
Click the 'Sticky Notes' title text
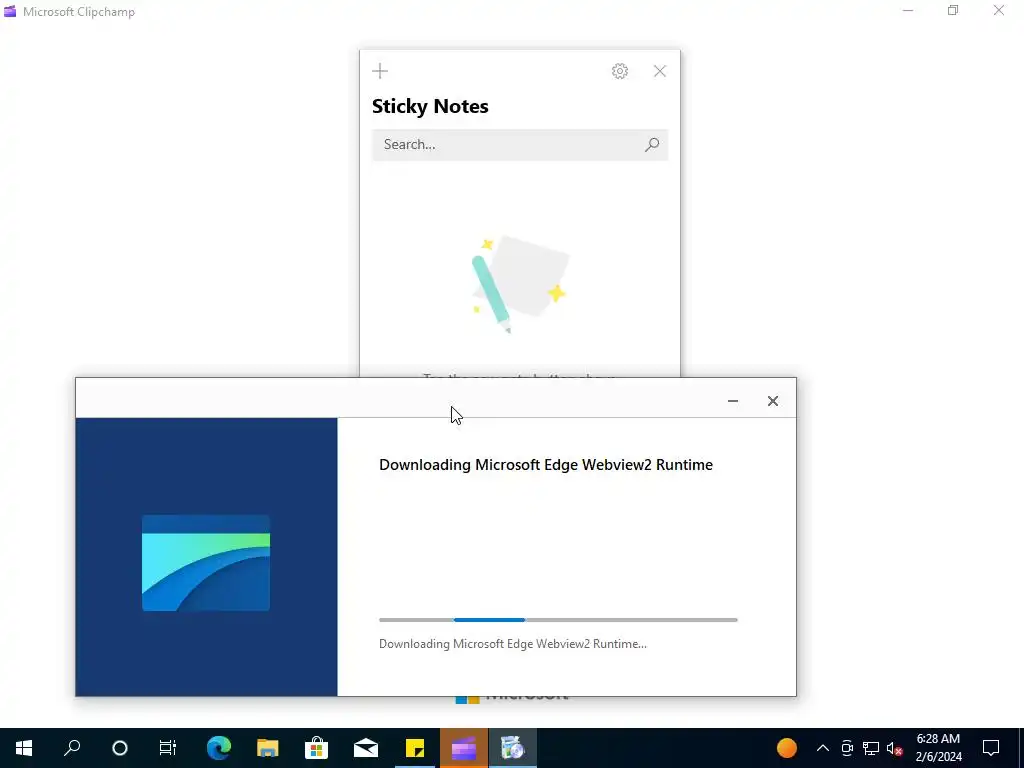[430, 106]
